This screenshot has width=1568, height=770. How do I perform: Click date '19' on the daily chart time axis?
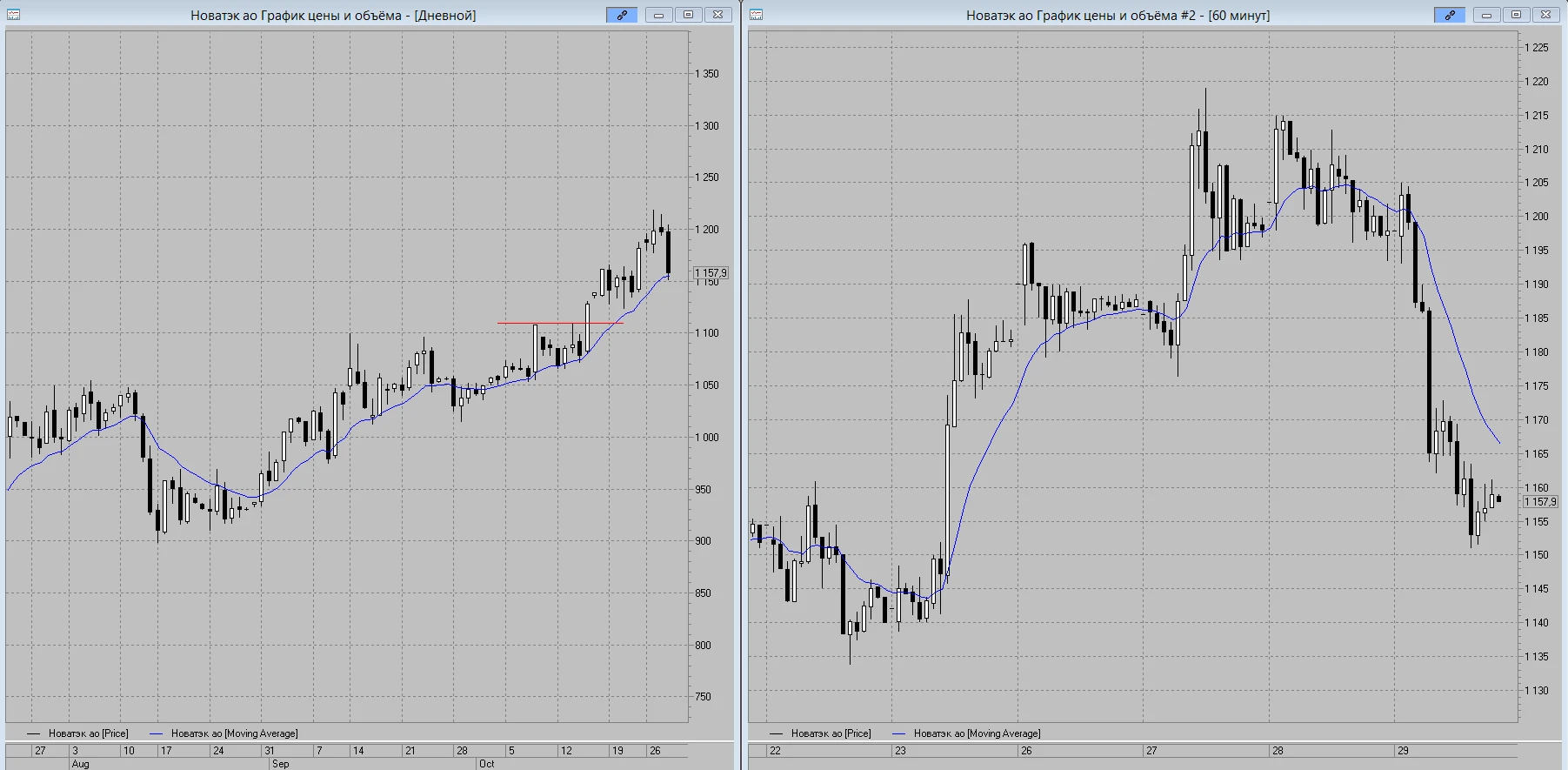click(x=617, y=751)
